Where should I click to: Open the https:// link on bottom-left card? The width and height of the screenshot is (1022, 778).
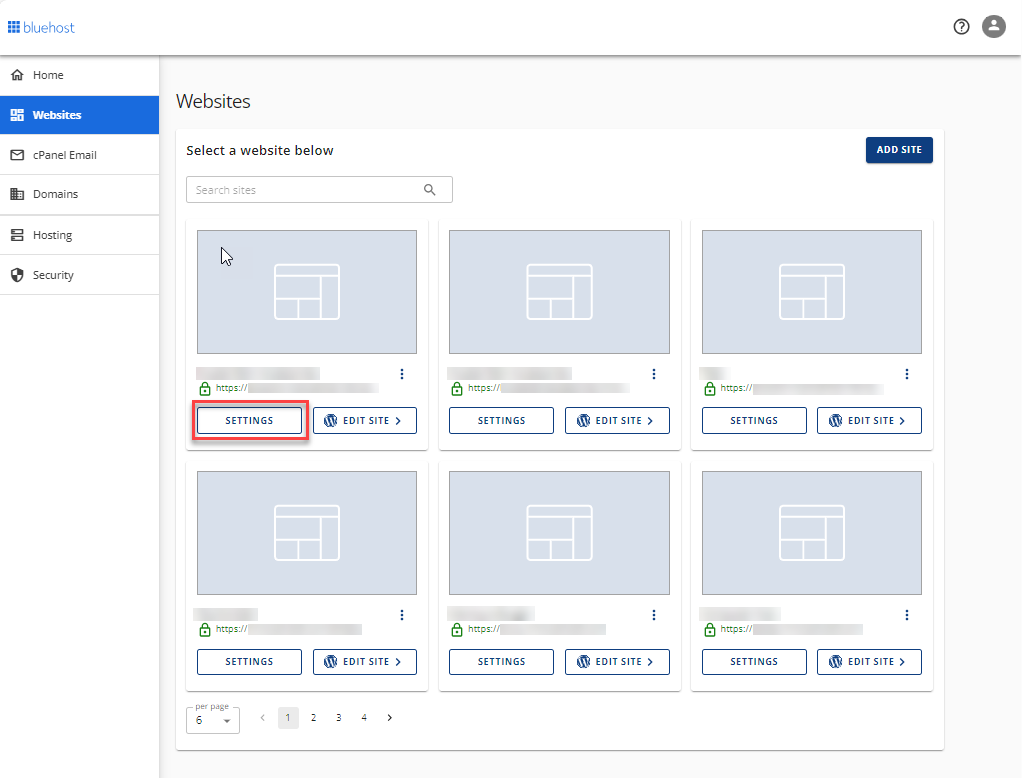[x=289, y=629]
